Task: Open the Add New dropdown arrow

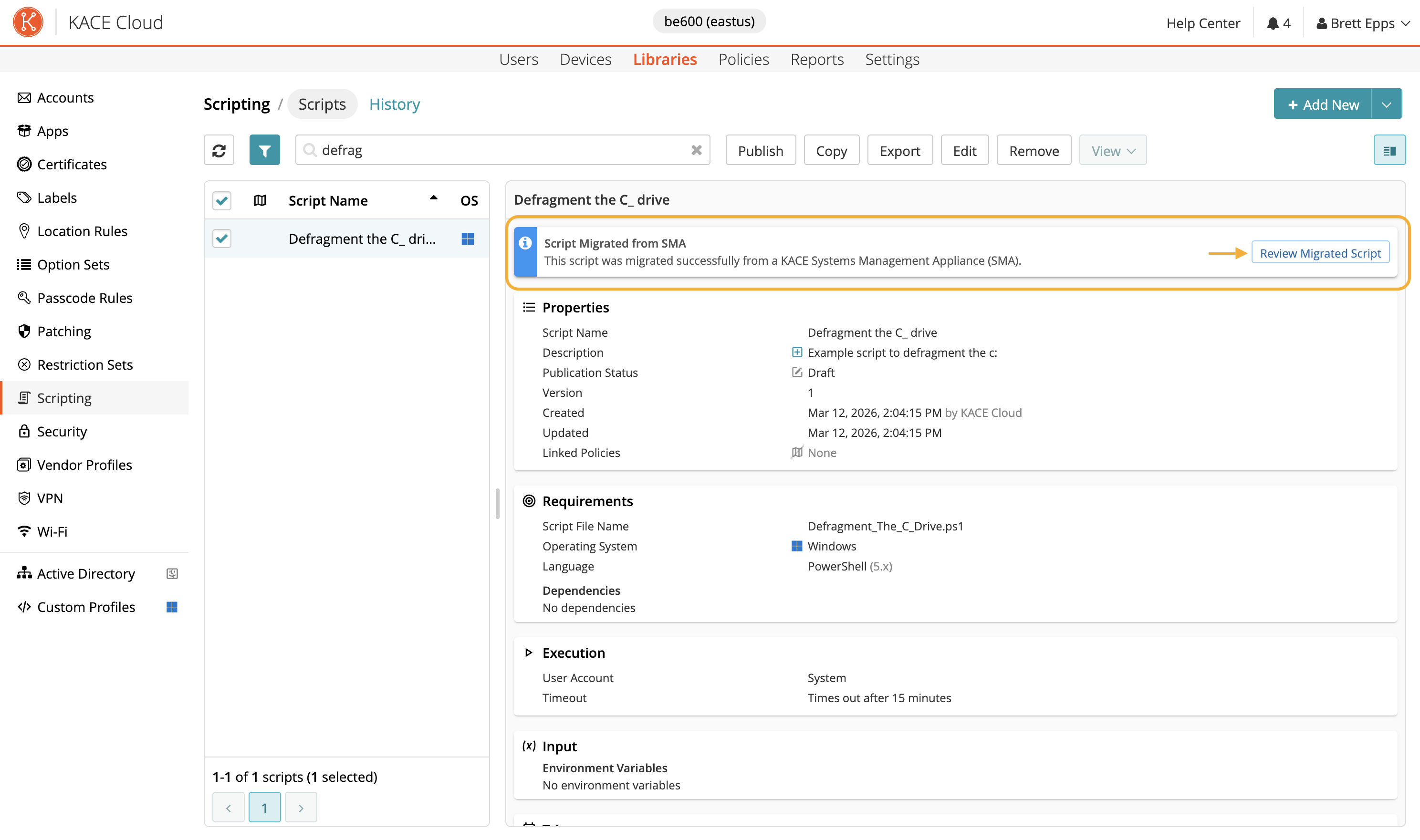Action: coord(1386,104)
